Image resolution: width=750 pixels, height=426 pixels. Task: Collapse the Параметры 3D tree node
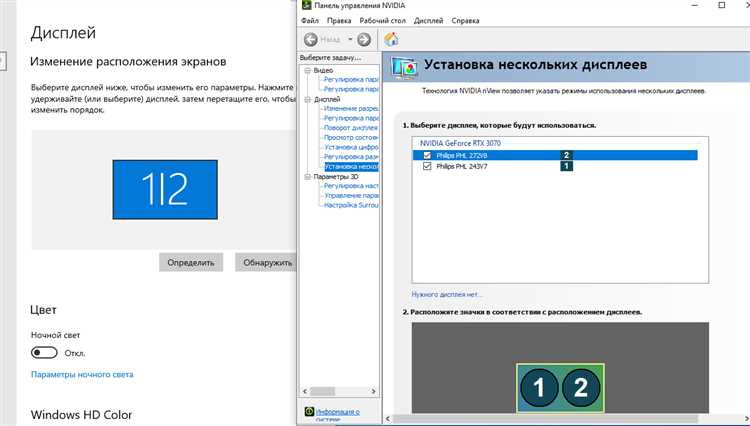coord(308,177)
